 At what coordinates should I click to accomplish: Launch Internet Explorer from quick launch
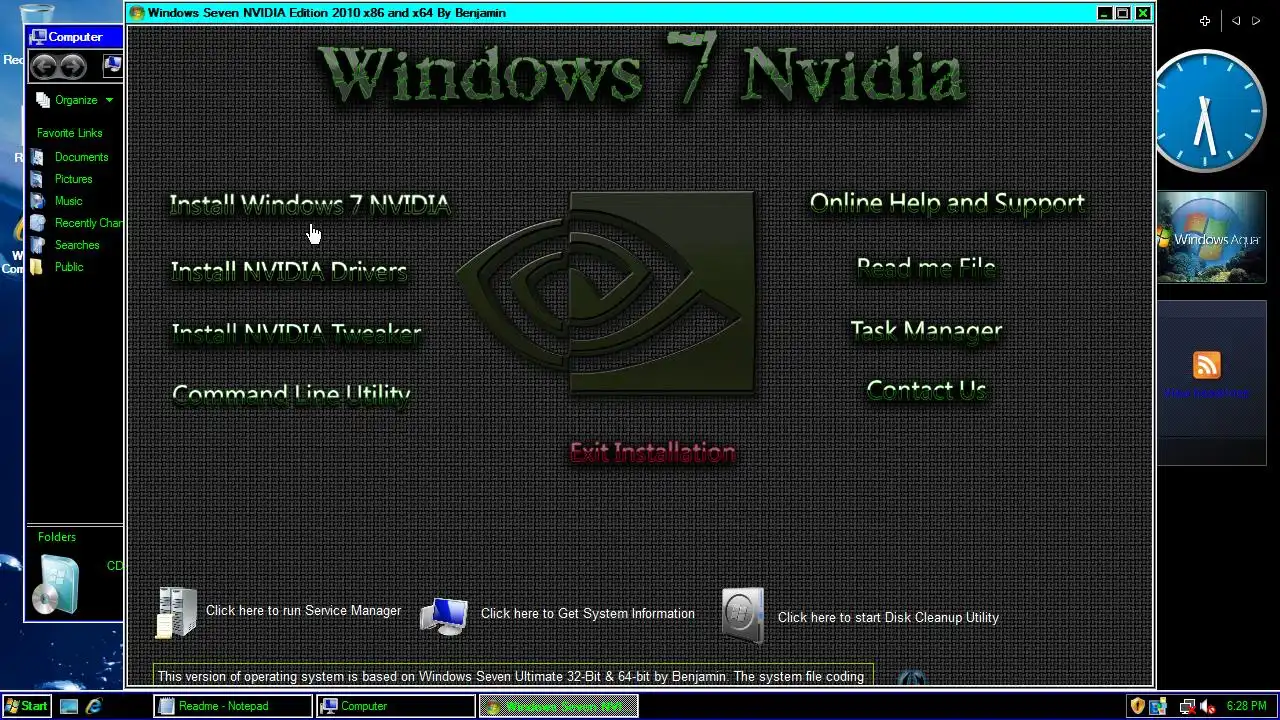pyautogui.click(x=94, y=706)
